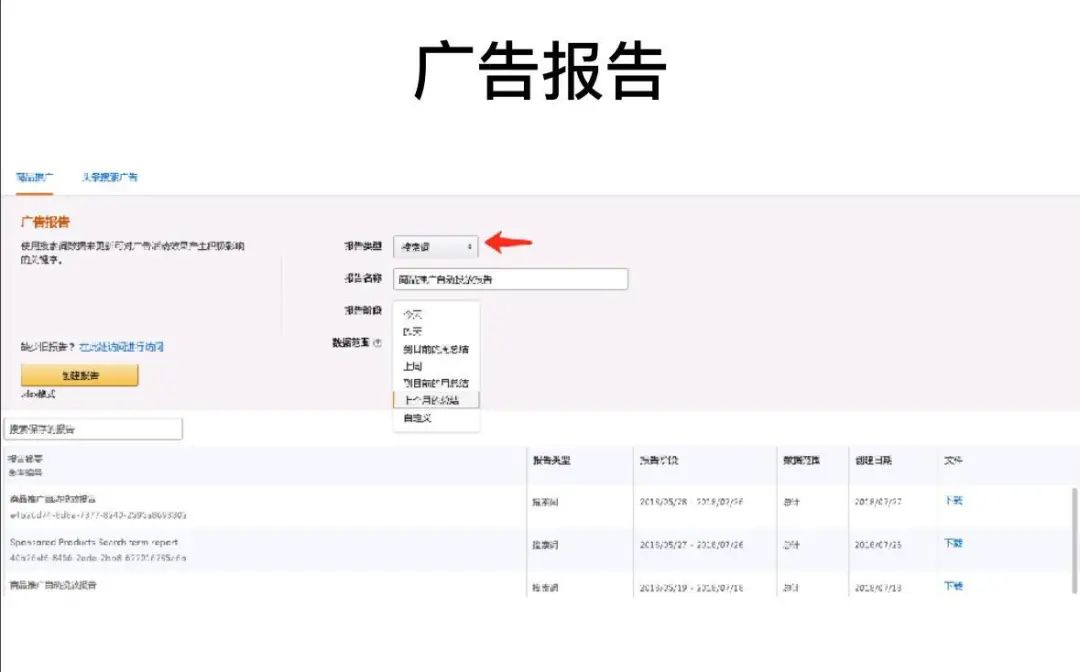Image resolution: width=1080 pixels, height=672 pixels.
Task: Click the dropdown arrow inside 报告类型 box
Action: point(469,246)
